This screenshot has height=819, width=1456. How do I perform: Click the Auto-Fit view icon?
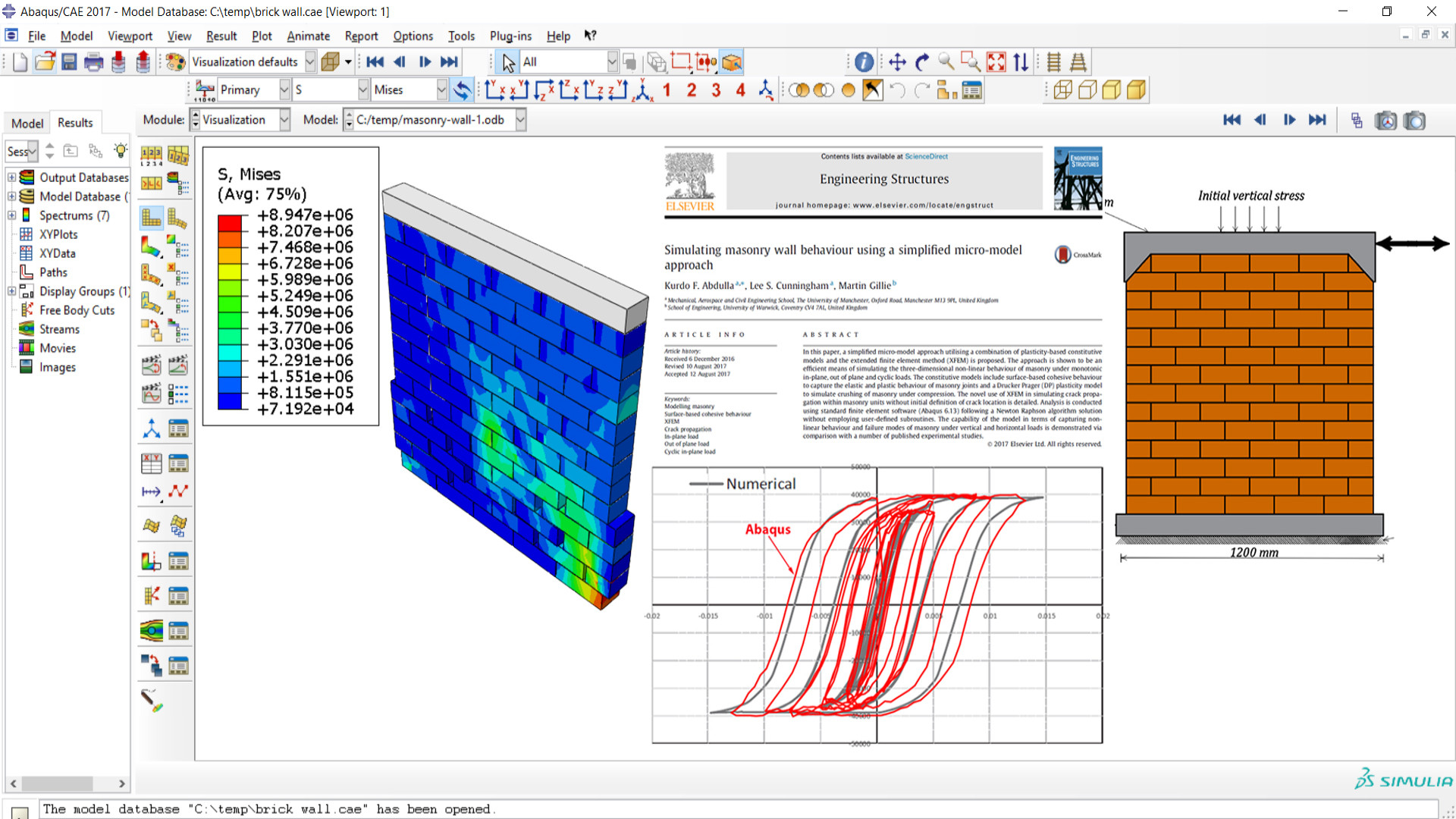[x=996, y=62]
